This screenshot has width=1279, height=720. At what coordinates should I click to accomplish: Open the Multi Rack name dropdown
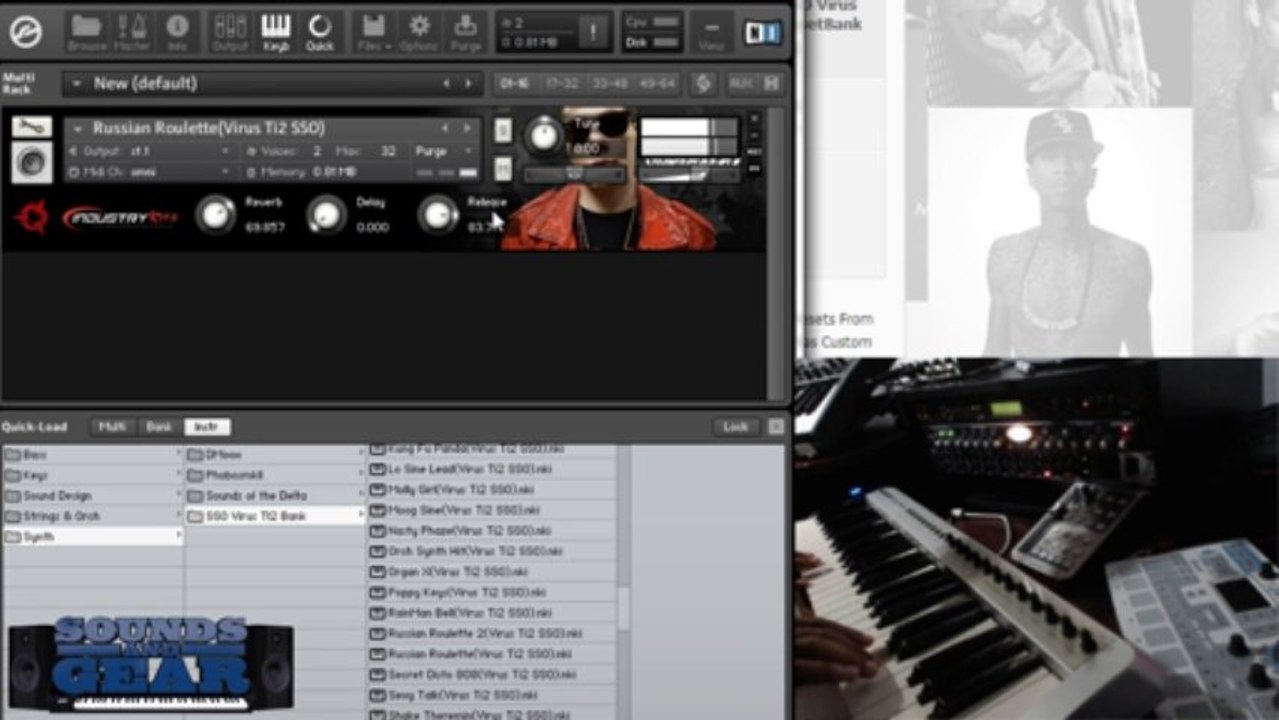pyautogui.click(x=75, y=84)
